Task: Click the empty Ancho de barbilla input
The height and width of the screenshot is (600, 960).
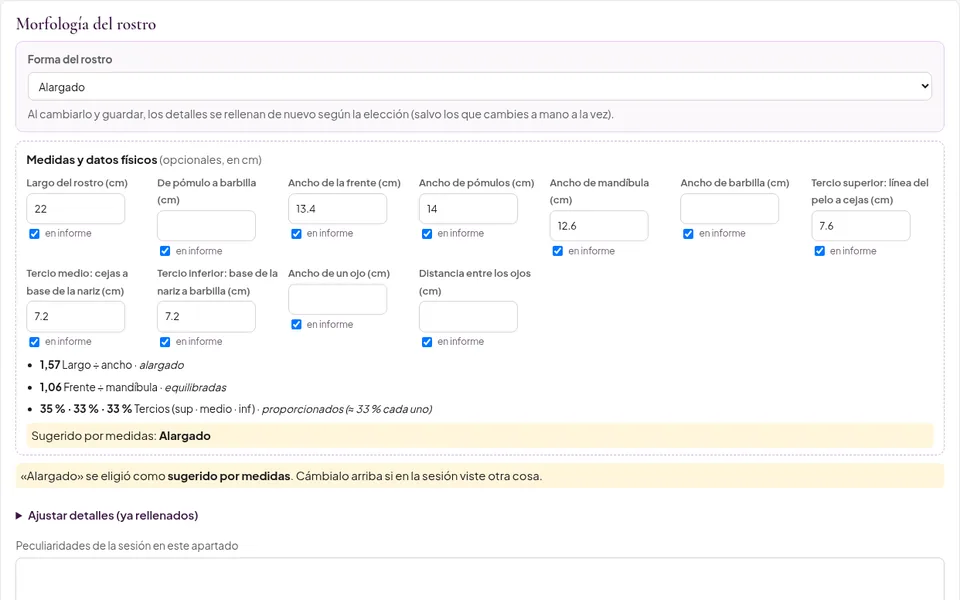Action: coord(730,209)
